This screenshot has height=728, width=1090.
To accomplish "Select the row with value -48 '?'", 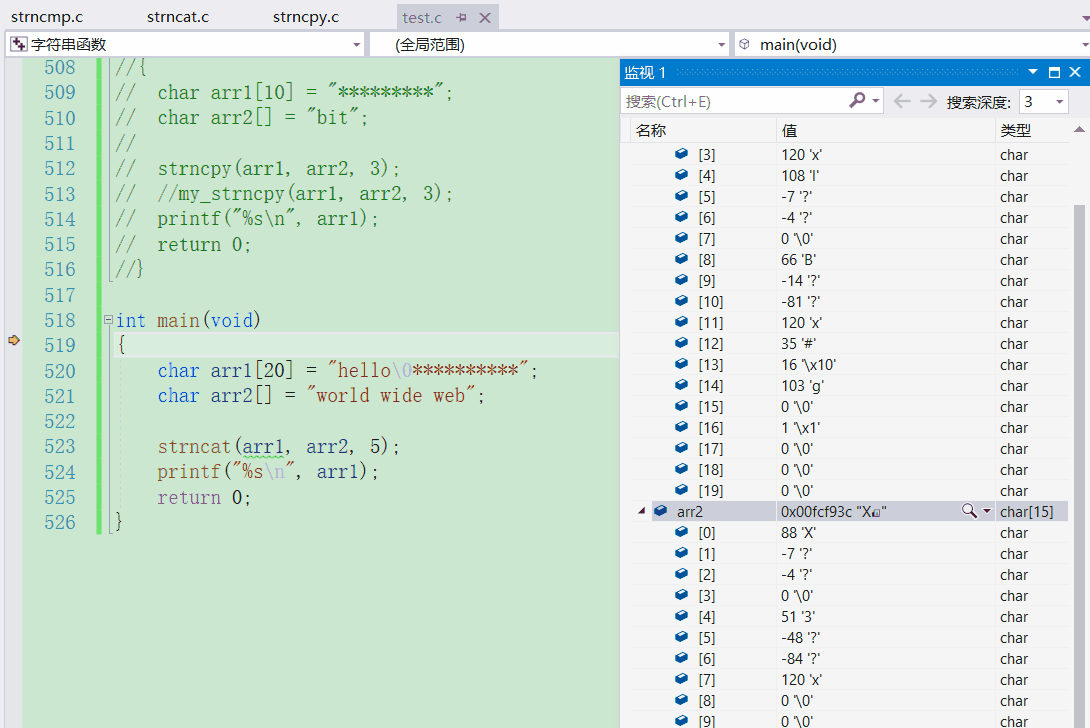I will (848, 638).
